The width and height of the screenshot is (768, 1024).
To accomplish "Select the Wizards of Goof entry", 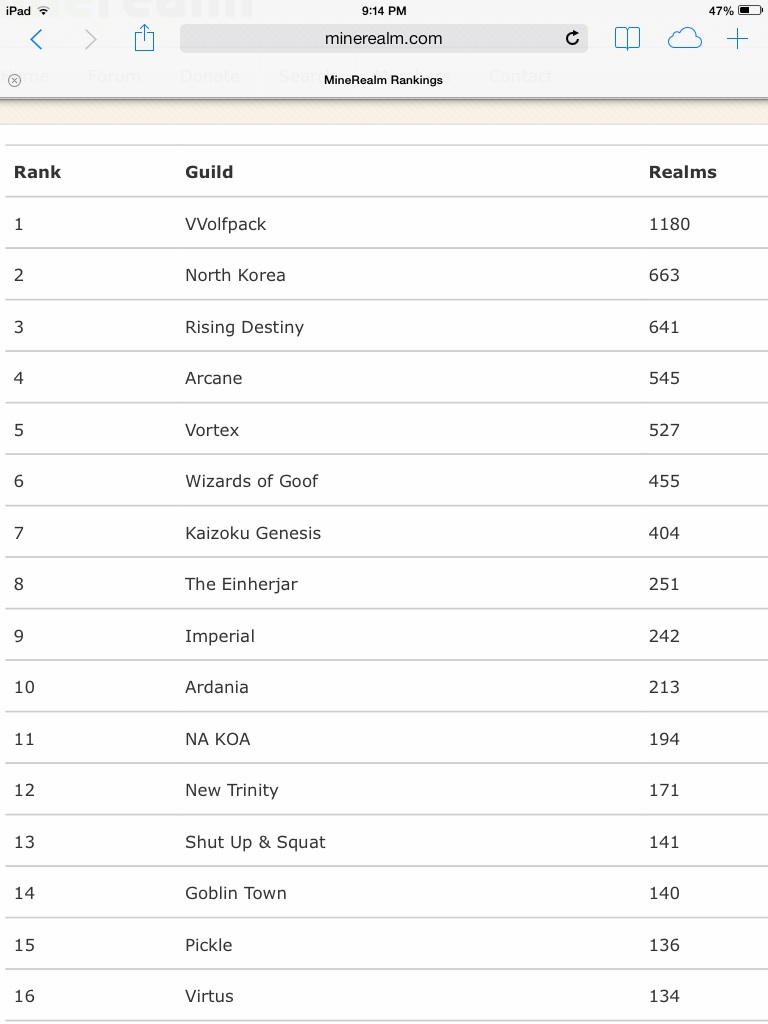I will tap(251, 481).
